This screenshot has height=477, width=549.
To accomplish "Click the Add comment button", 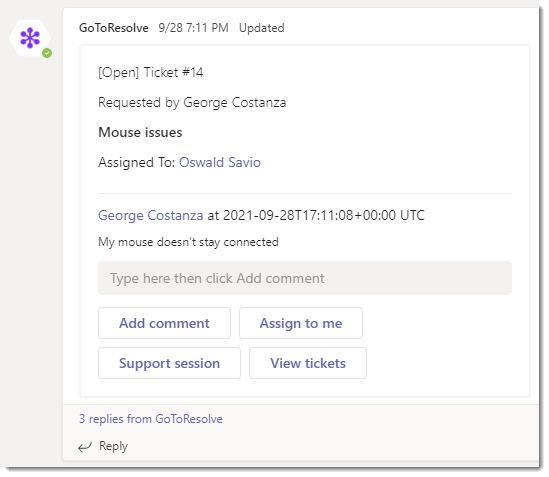I will click(164, 323).
